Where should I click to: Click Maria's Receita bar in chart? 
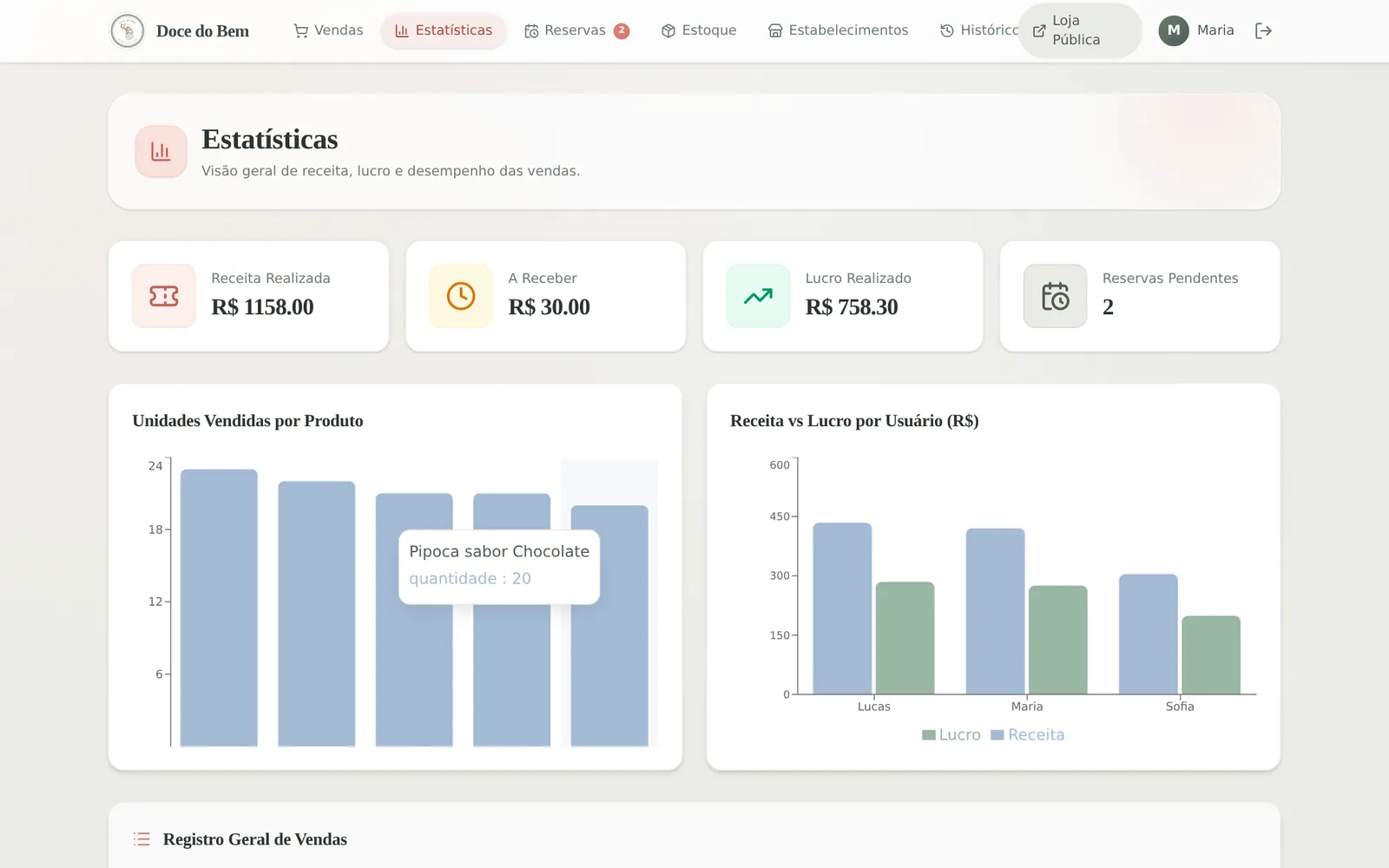click(x=995, y=611)
